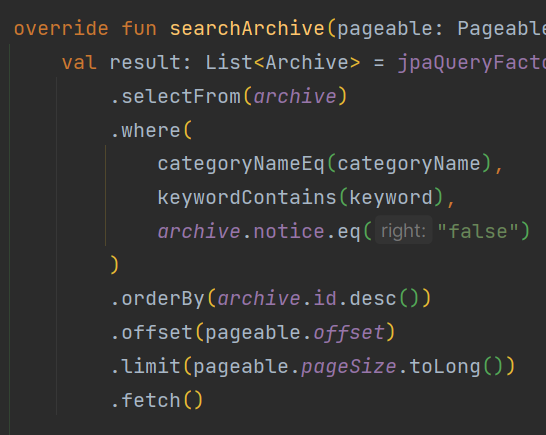Click the id property in orderBy
This screenshot has height=435, width=546.
tap(325, 299)
